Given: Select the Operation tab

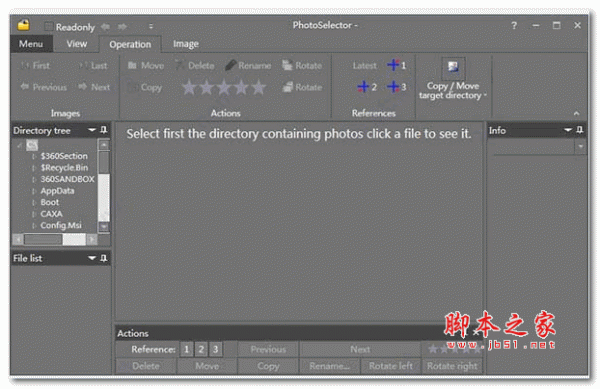Looking at the screenshot, I should tap(130, 44).
